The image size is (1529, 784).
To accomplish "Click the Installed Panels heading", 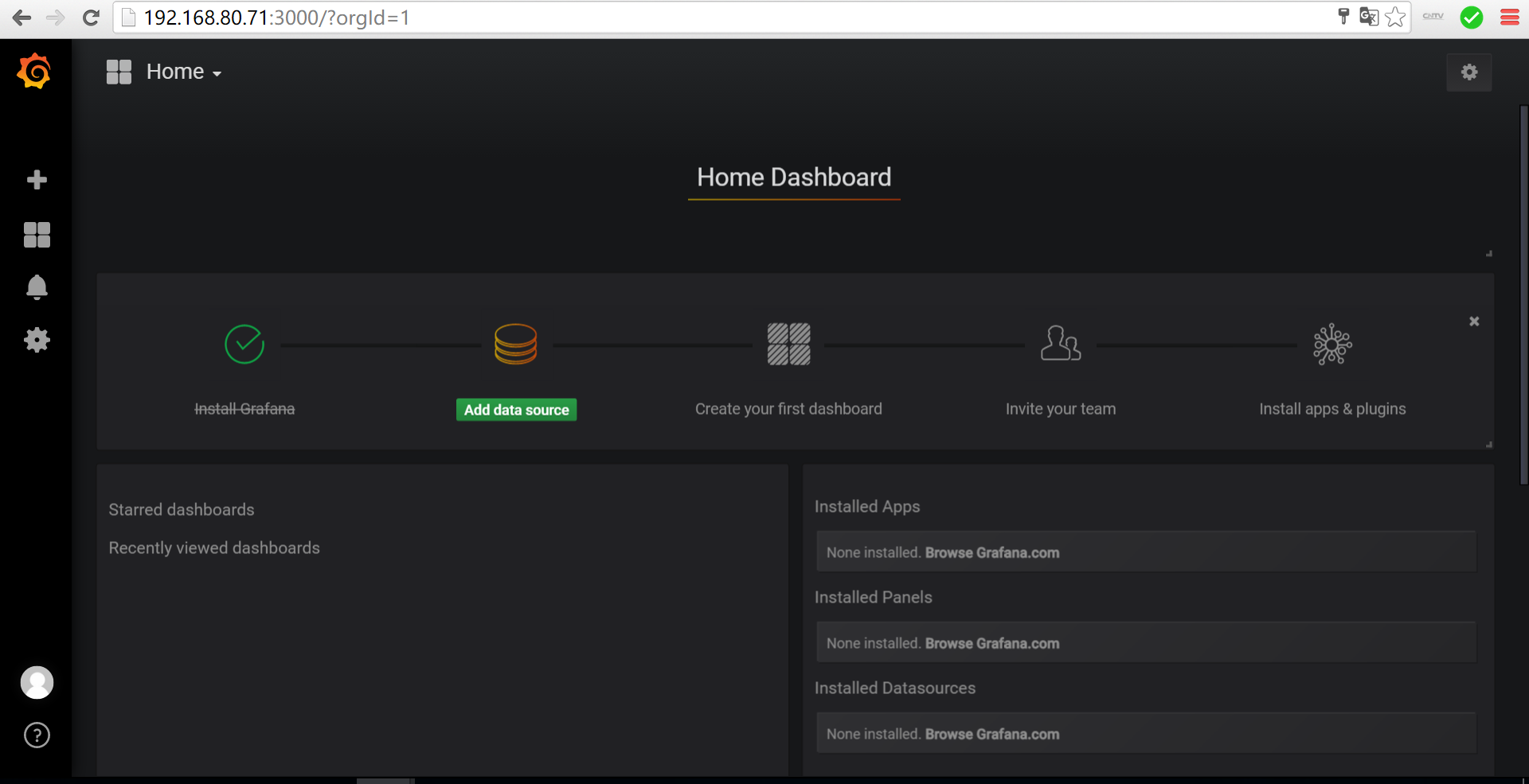I will (873, 597).
